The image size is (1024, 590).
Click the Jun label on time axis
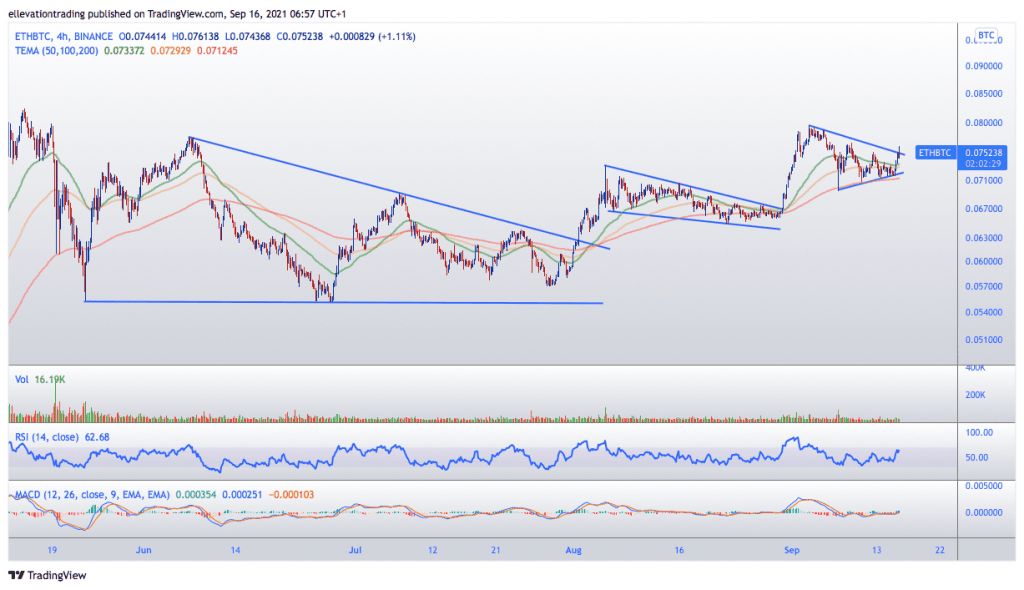[144, 550]
